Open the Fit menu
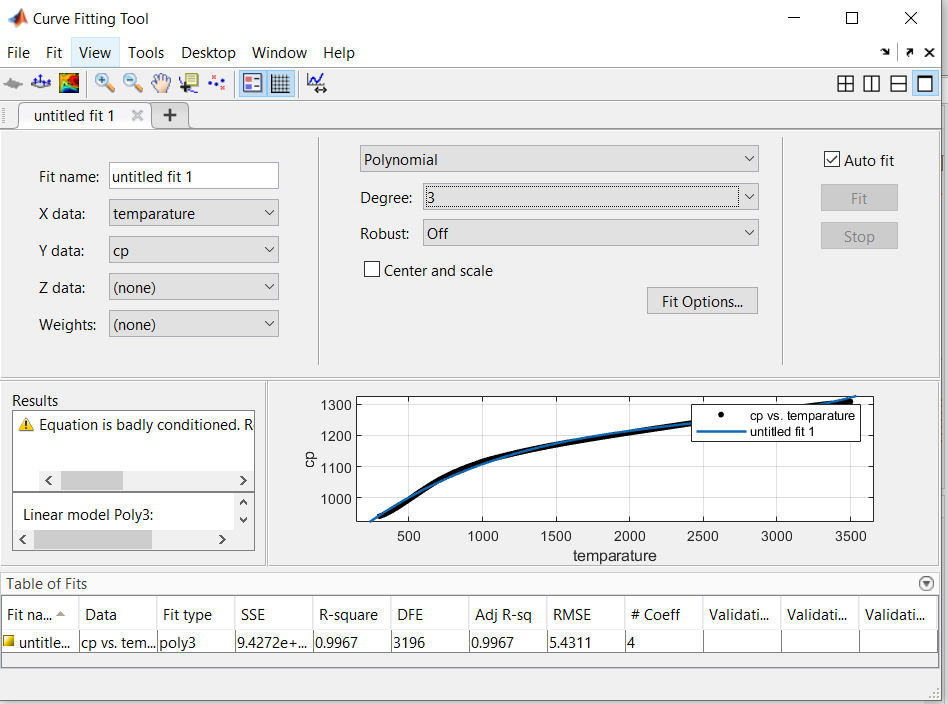 (54, 52)
